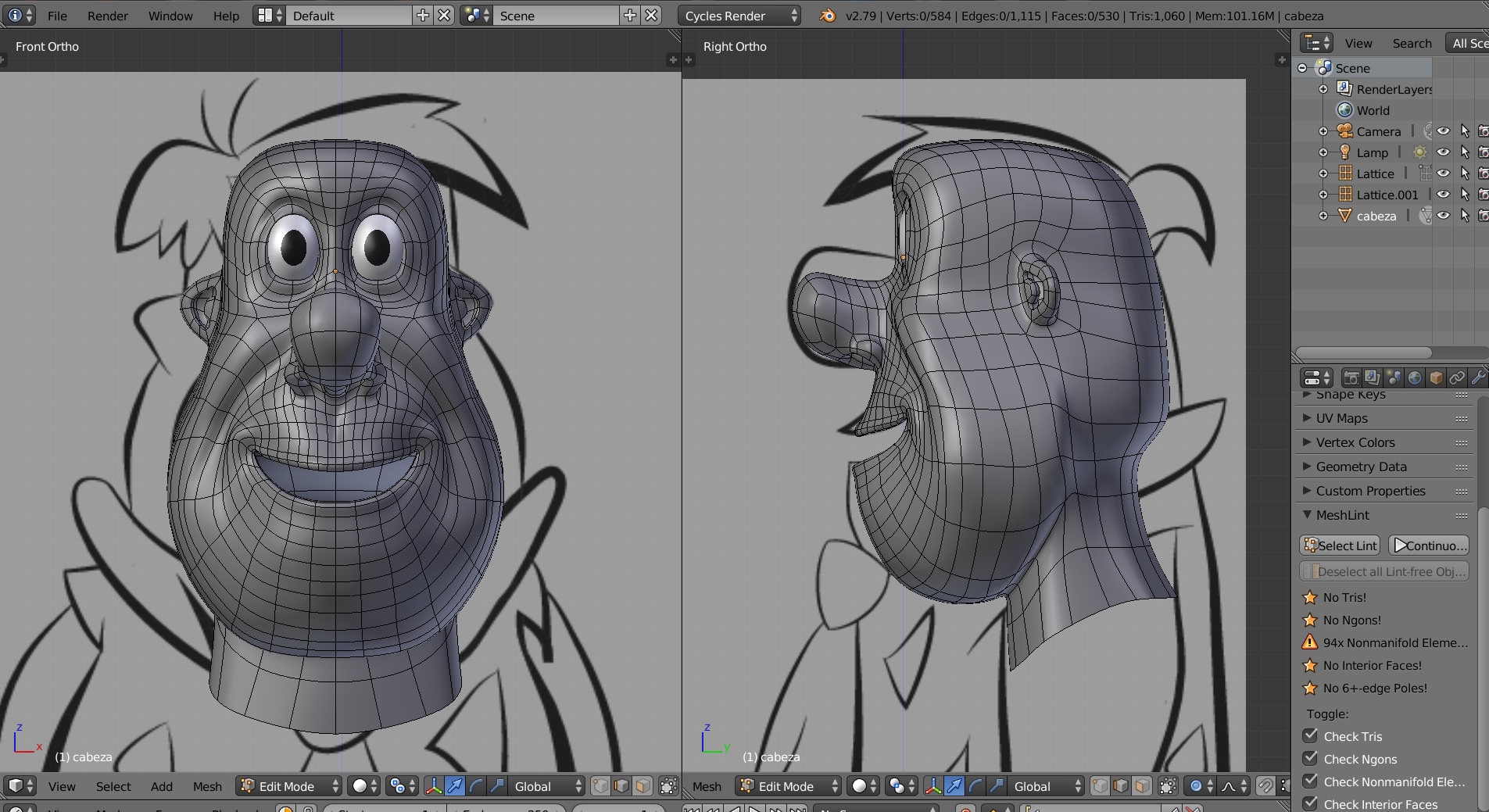The image size is (1489, 812).
Task: Click the outliner horizontal scrollbar
Action: (1363, 352)
